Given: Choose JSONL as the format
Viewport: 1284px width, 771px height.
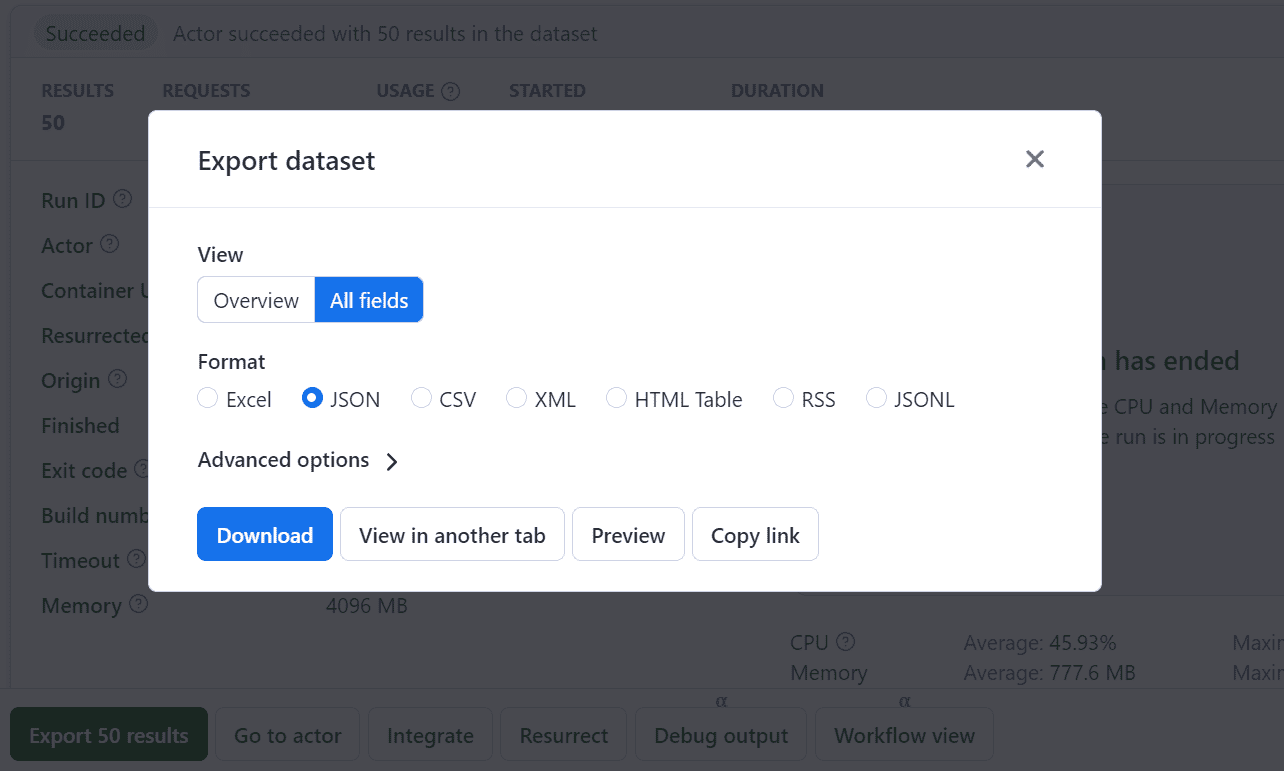Looking at the screenshot, I should tap(876, 398).
